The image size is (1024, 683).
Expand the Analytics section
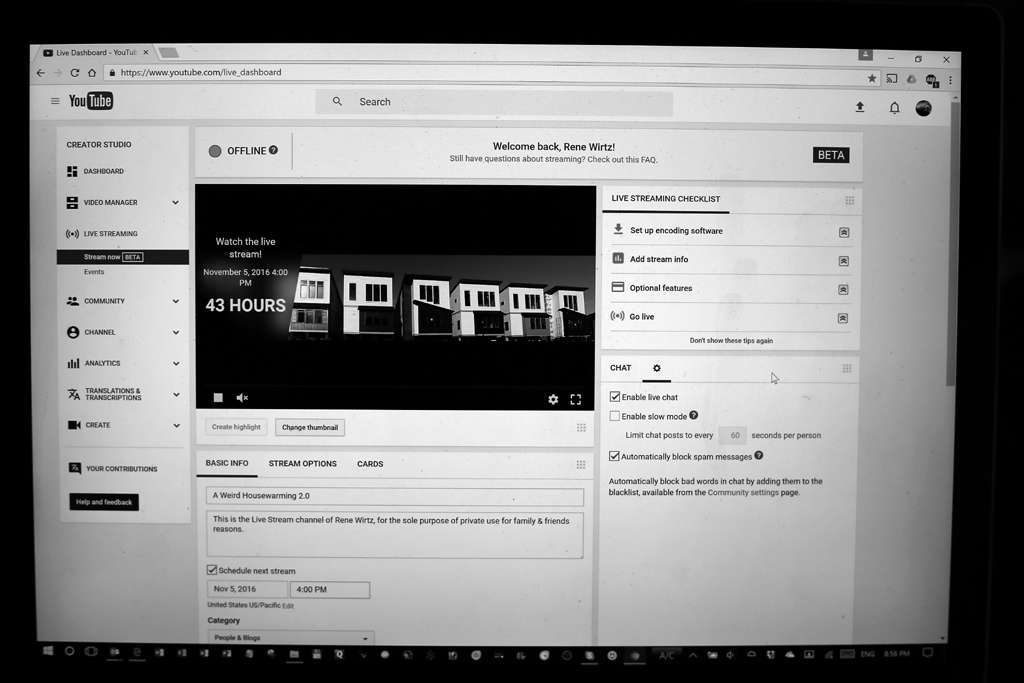pos(176,363)
